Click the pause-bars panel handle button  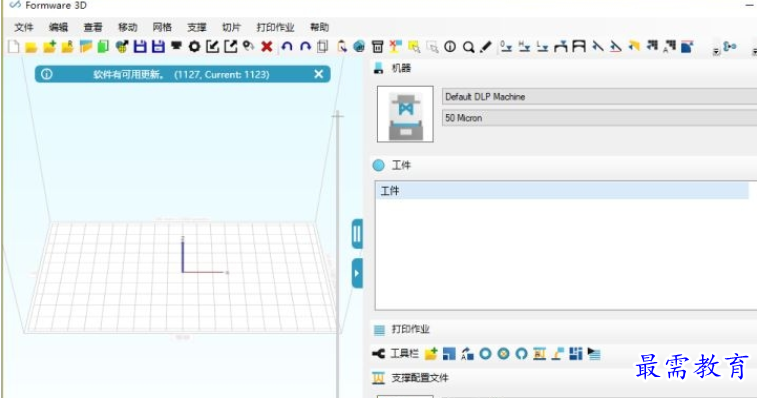[357, 234]
